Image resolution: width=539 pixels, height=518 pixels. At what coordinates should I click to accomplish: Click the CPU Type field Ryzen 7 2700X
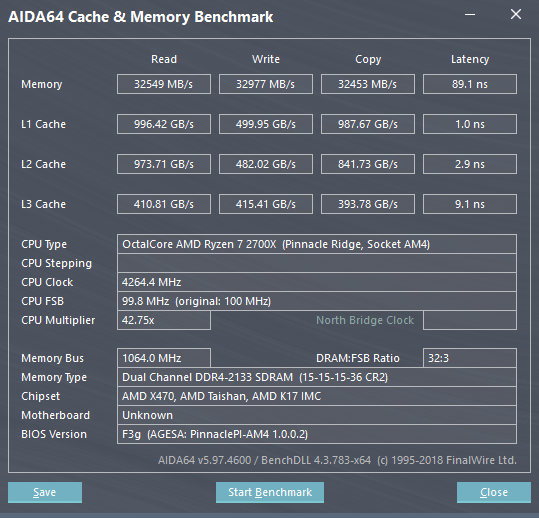[317, 244]
